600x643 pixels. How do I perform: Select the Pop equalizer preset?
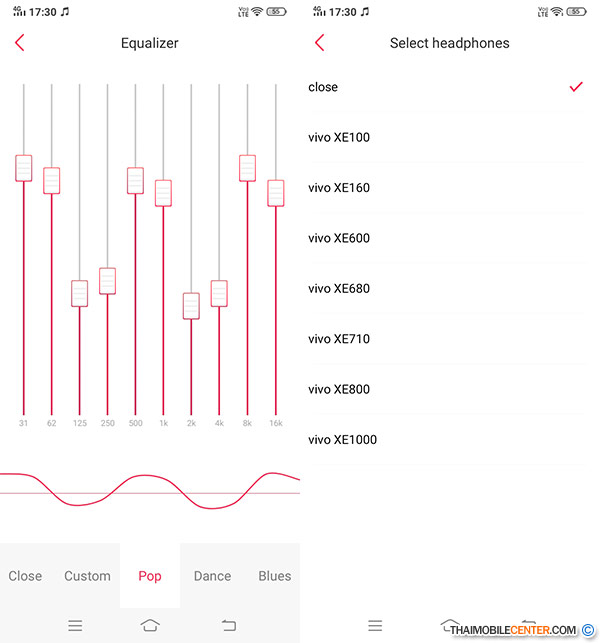point(150,576)
